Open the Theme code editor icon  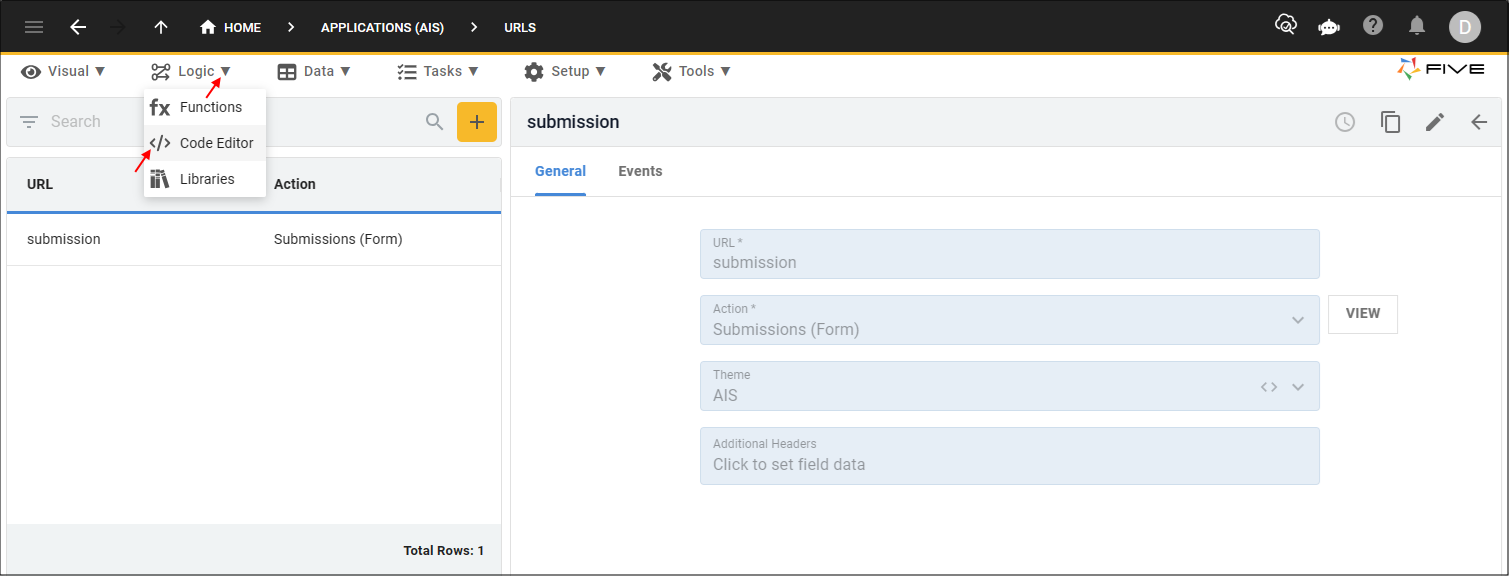tap(1268, 386)
